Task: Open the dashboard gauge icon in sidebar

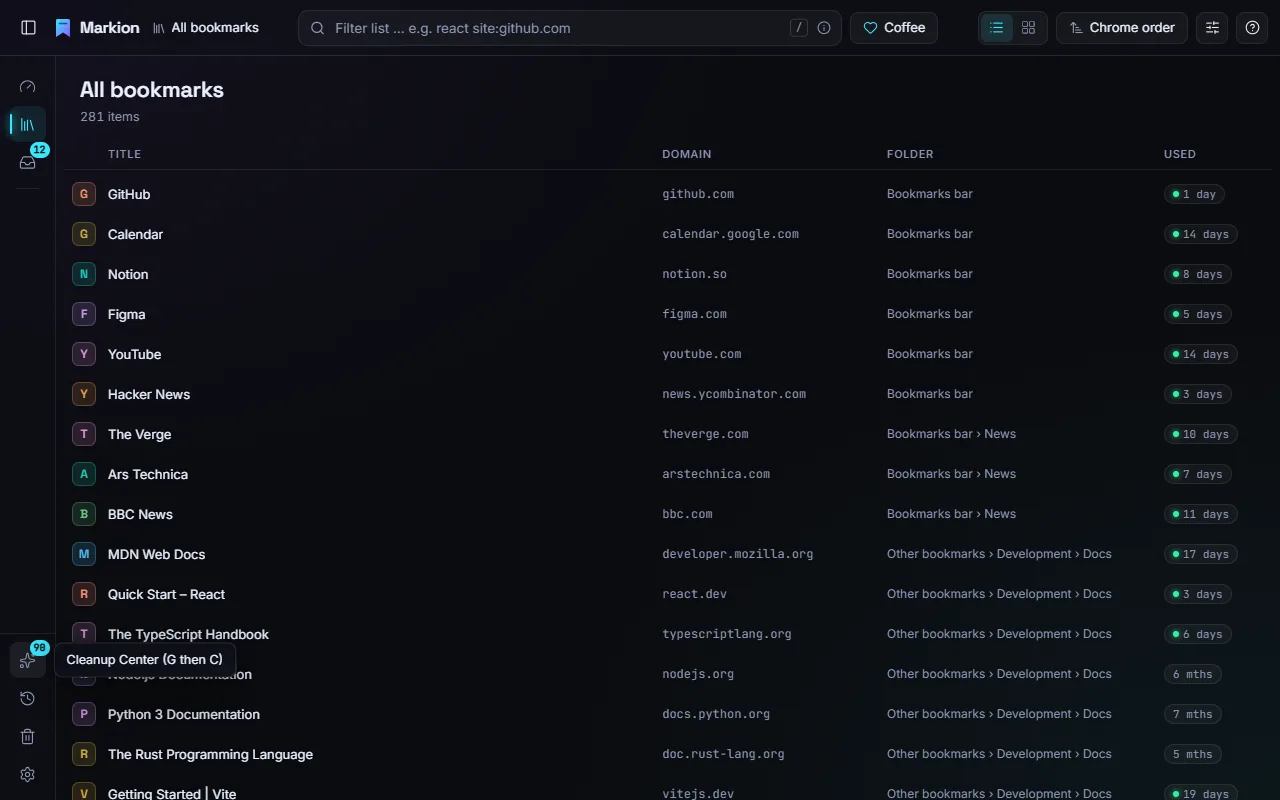Action: [28, 87]
